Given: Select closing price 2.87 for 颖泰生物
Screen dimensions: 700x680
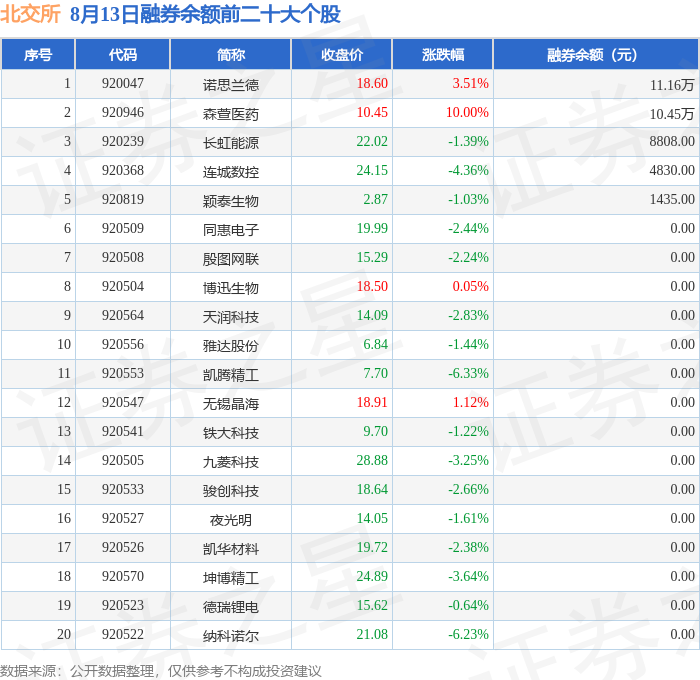Looking at the screenshot, I should pos(375,200).
